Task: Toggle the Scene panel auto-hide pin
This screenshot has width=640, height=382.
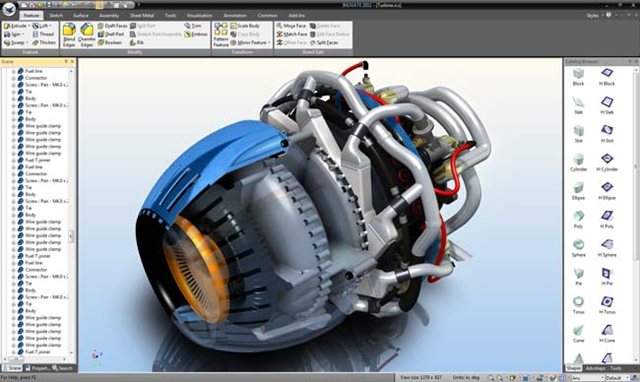Action: point(66,62)
